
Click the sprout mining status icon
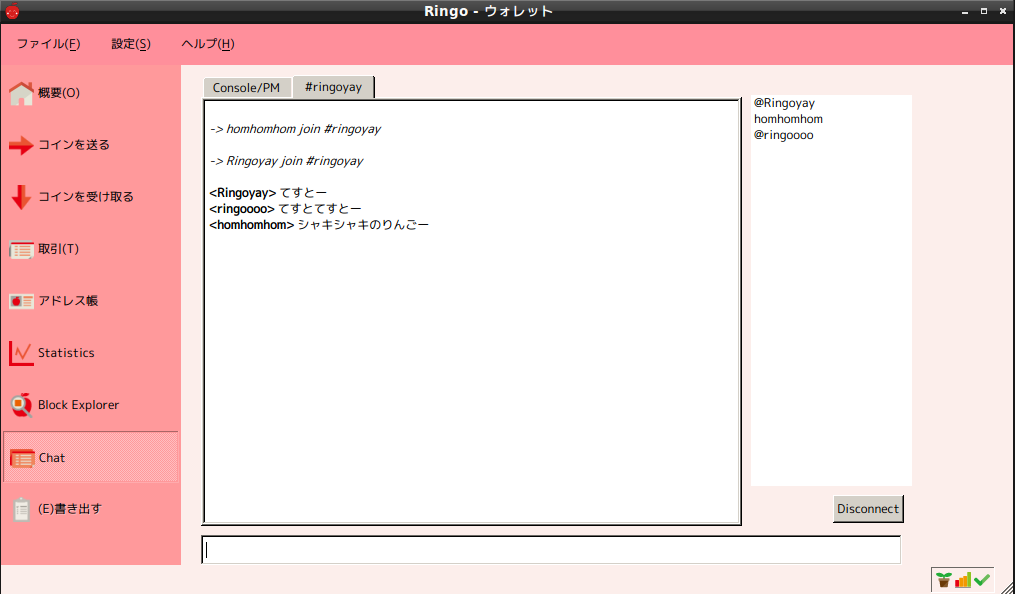[943, 580]
